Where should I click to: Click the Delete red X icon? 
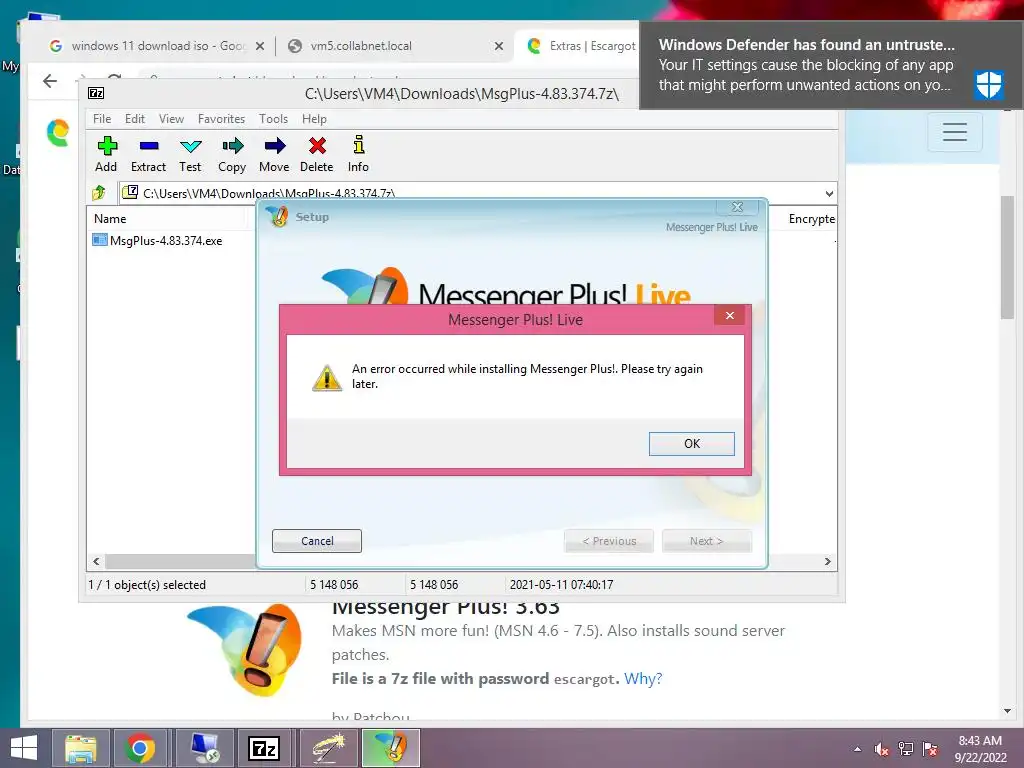(x=317, y=146)
